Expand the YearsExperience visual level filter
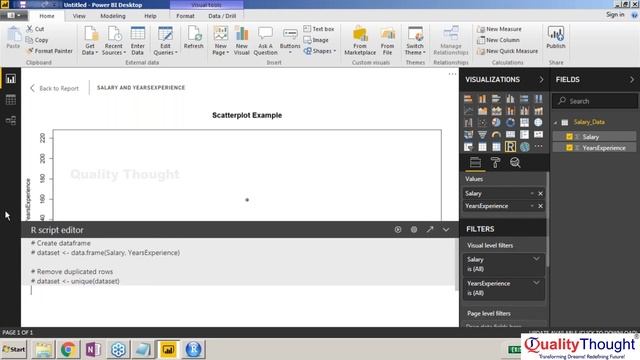This screenshot has height=360, width=640. 536,283
